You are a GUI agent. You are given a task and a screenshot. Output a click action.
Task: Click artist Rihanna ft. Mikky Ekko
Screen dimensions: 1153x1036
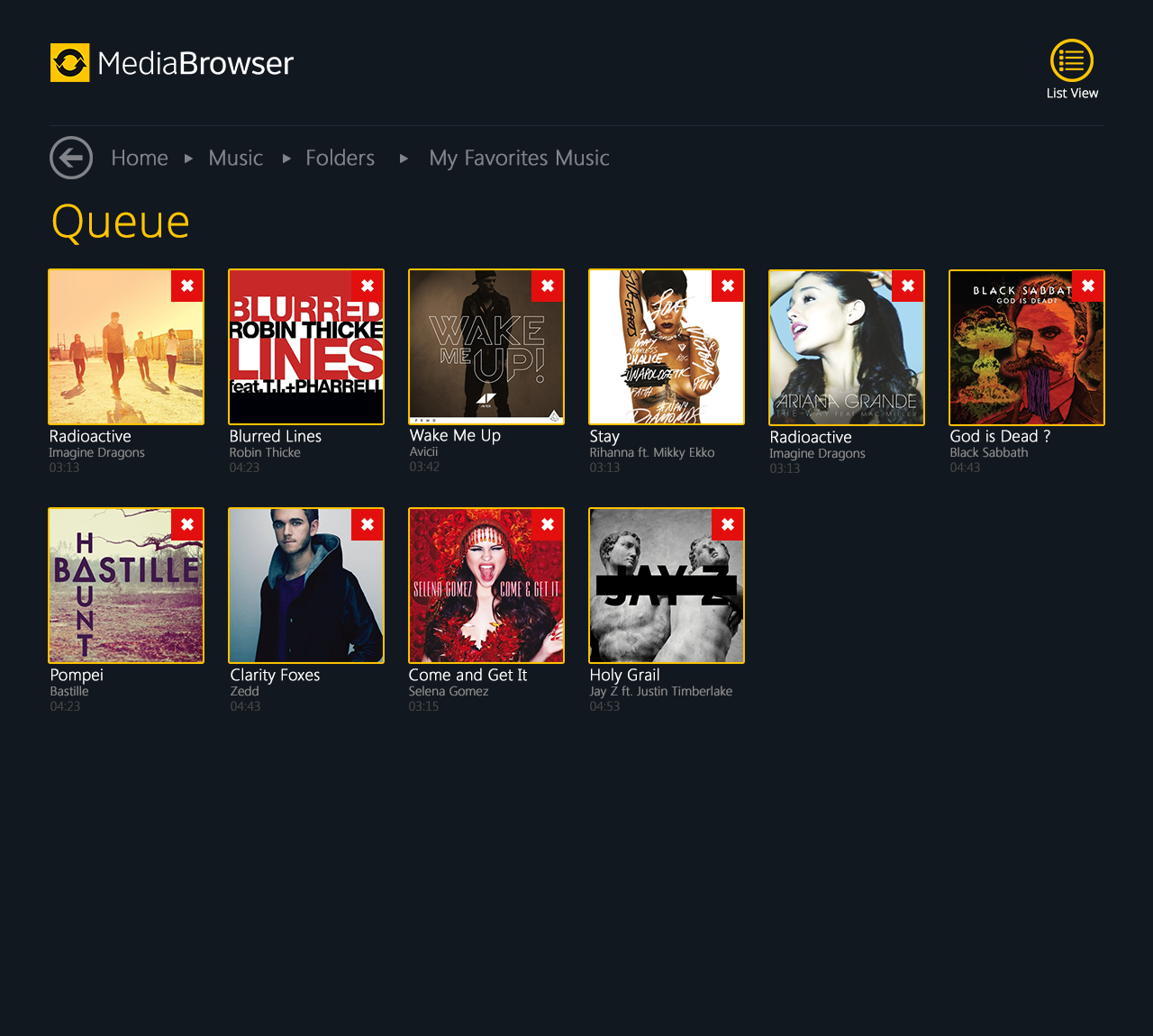point(652,453)
